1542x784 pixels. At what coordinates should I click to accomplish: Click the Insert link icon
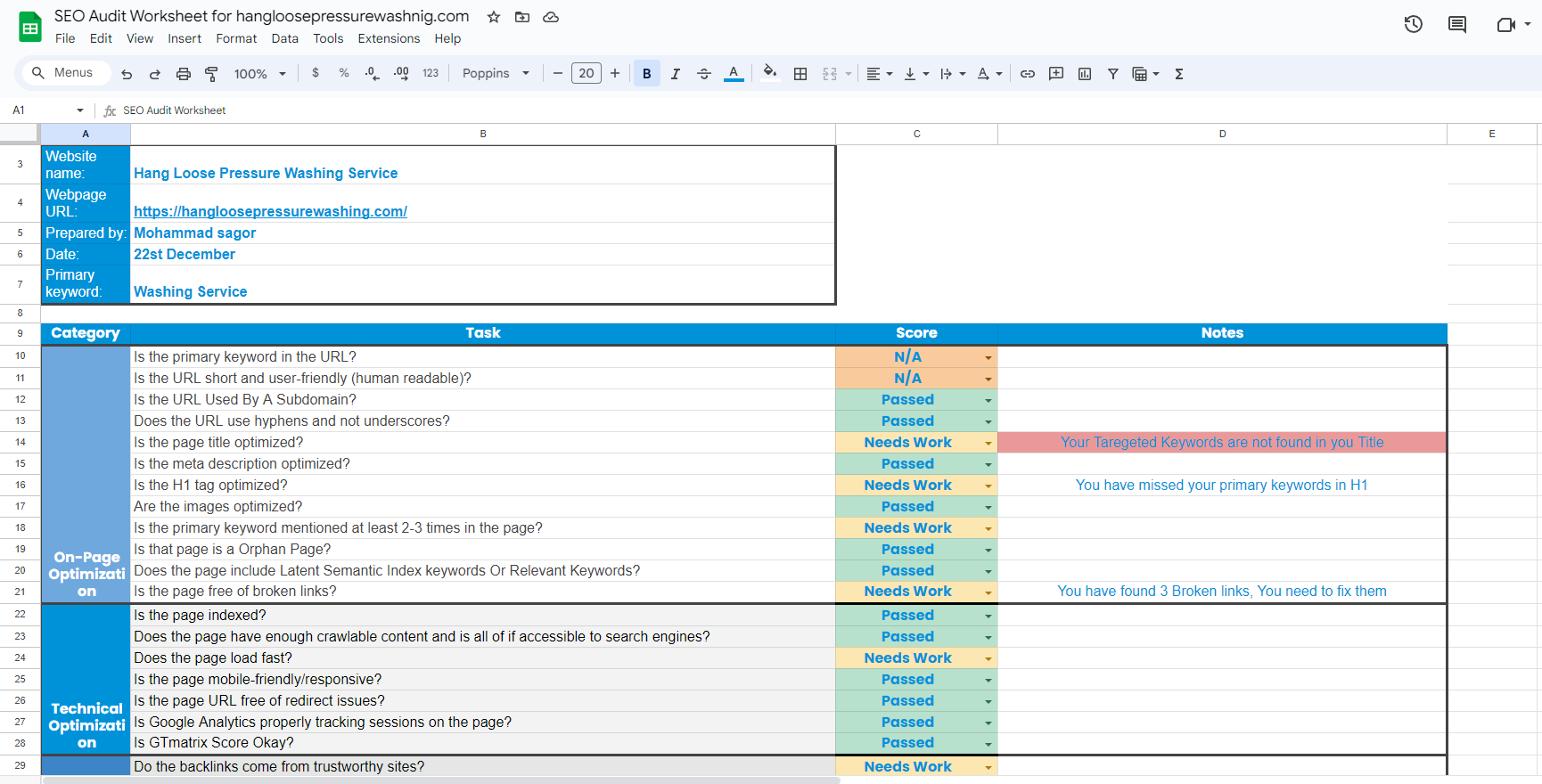click(1028, 74)
